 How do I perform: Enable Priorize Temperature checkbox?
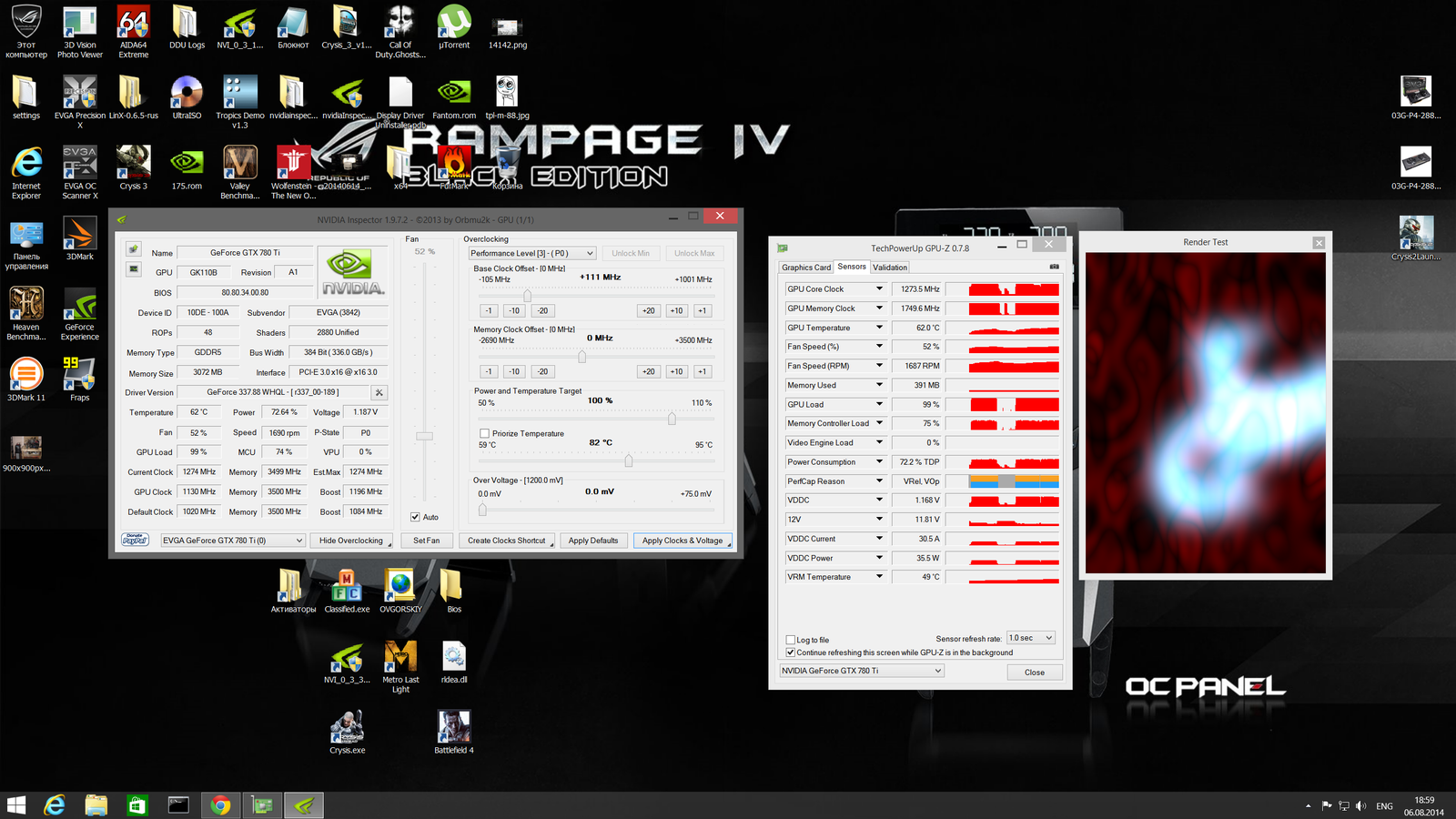click(x=484, y=433)
